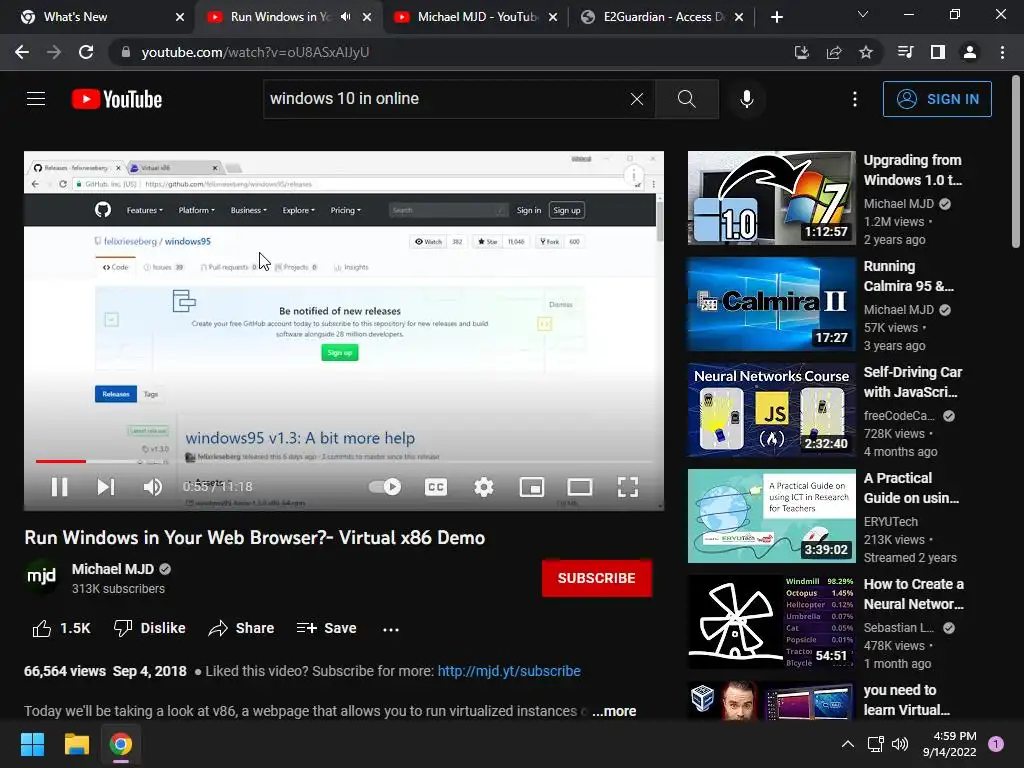
Task: Open a new browser tab
Action: [776, 17]
